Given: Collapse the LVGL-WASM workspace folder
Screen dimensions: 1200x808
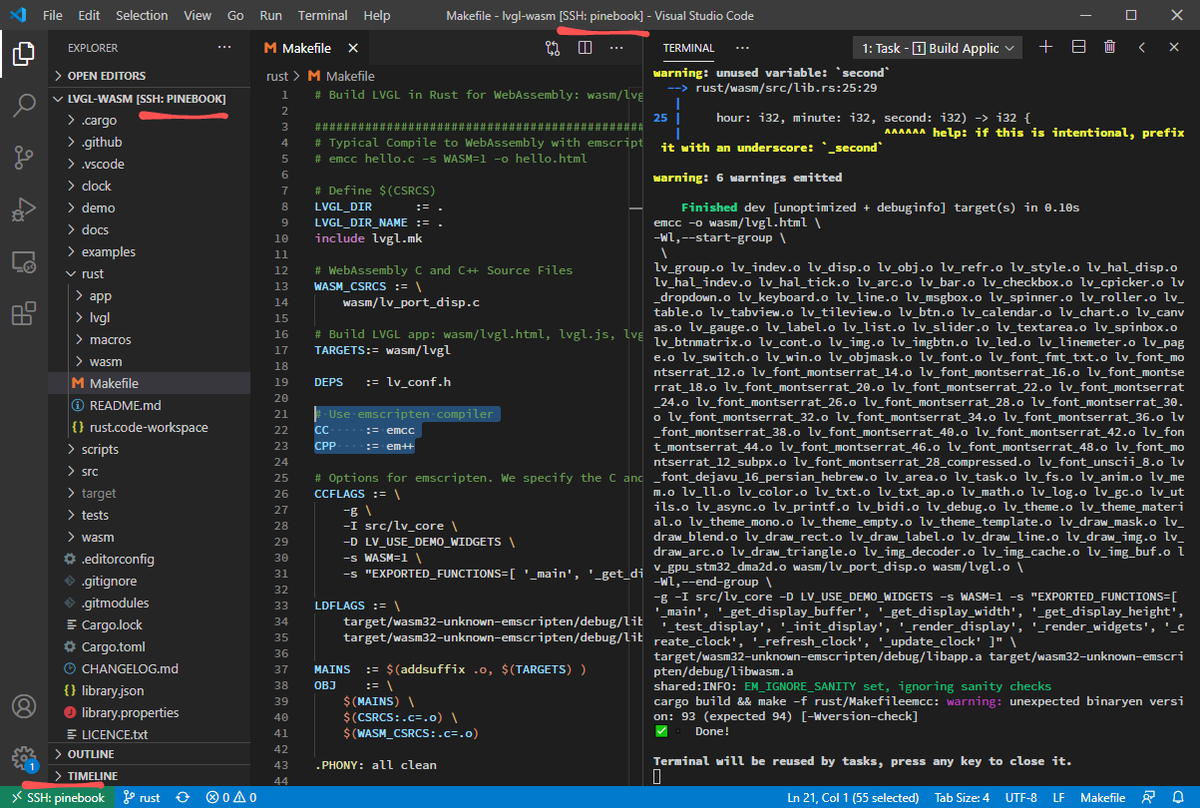Looking at the screenshot, I should (148, 99).
